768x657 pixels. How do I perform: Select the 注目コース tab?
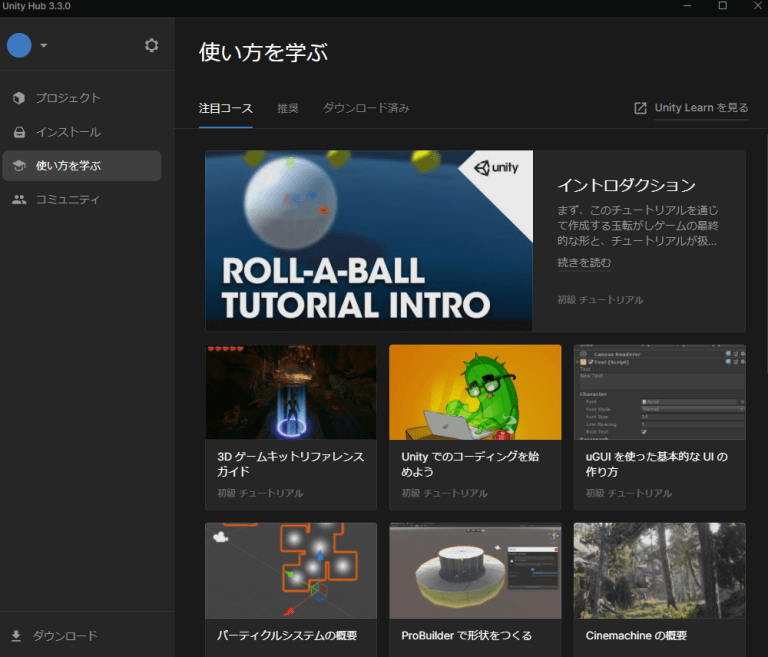tap(226, 108)
